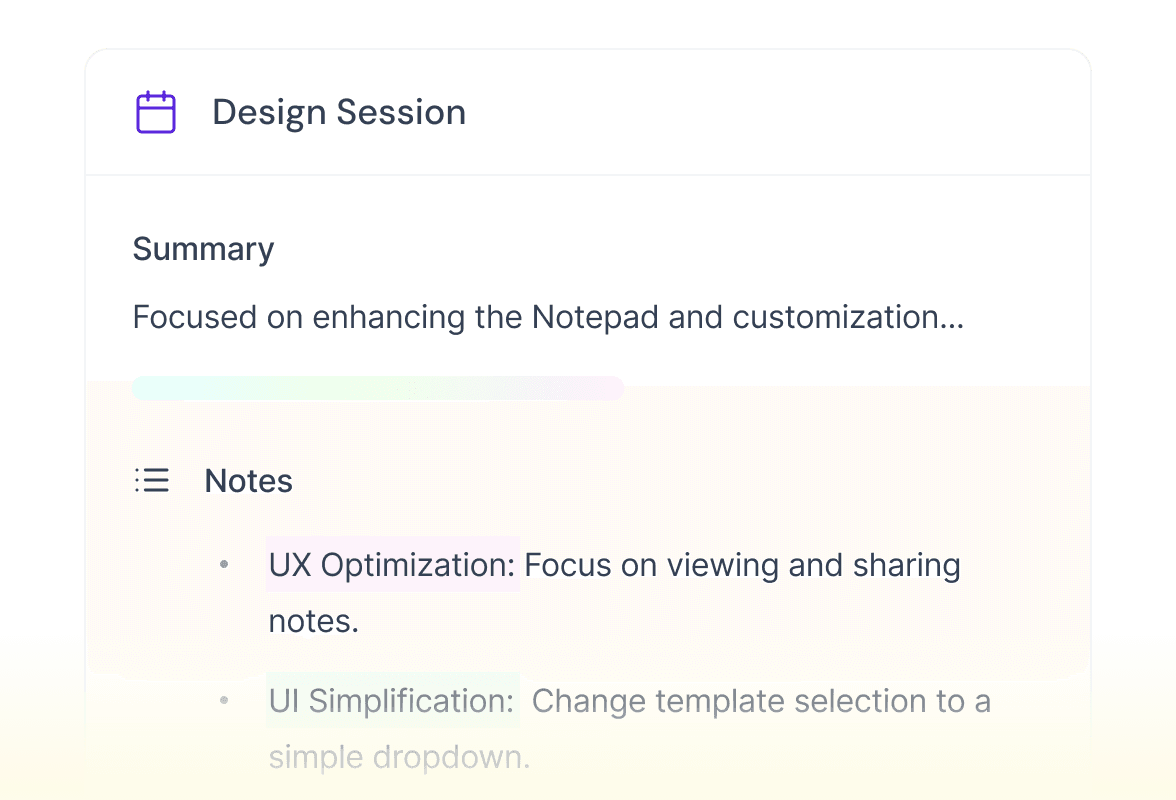
Task: Click the Notes list icon
Action: pos(152,481)
